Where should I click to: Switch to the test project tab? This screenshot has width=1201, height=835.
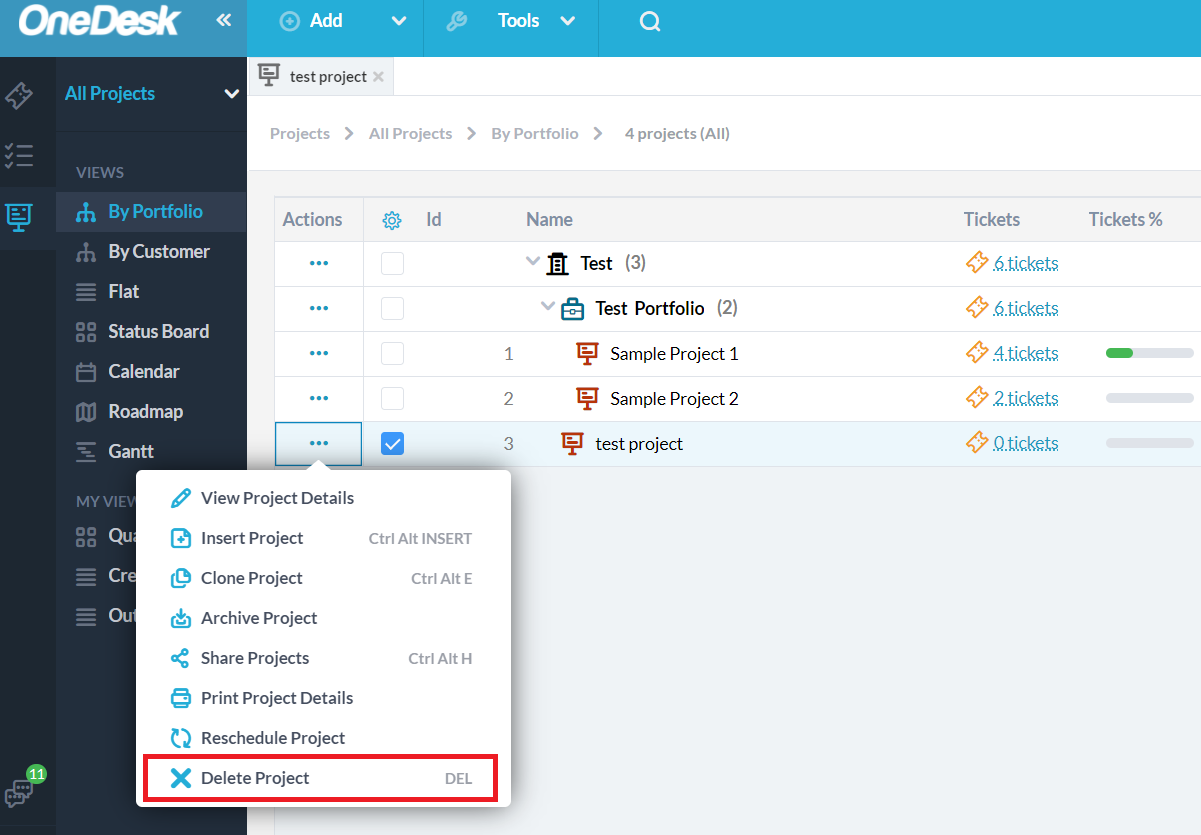tap(321, 76)
